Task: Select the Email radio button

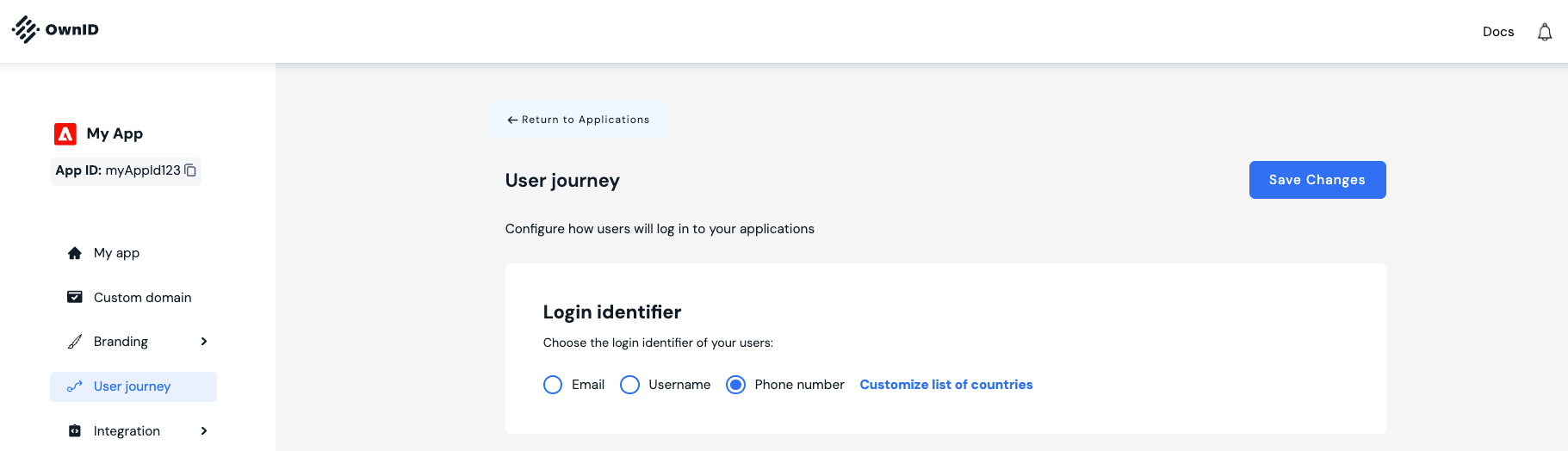Action: click(x=553, y=385)
